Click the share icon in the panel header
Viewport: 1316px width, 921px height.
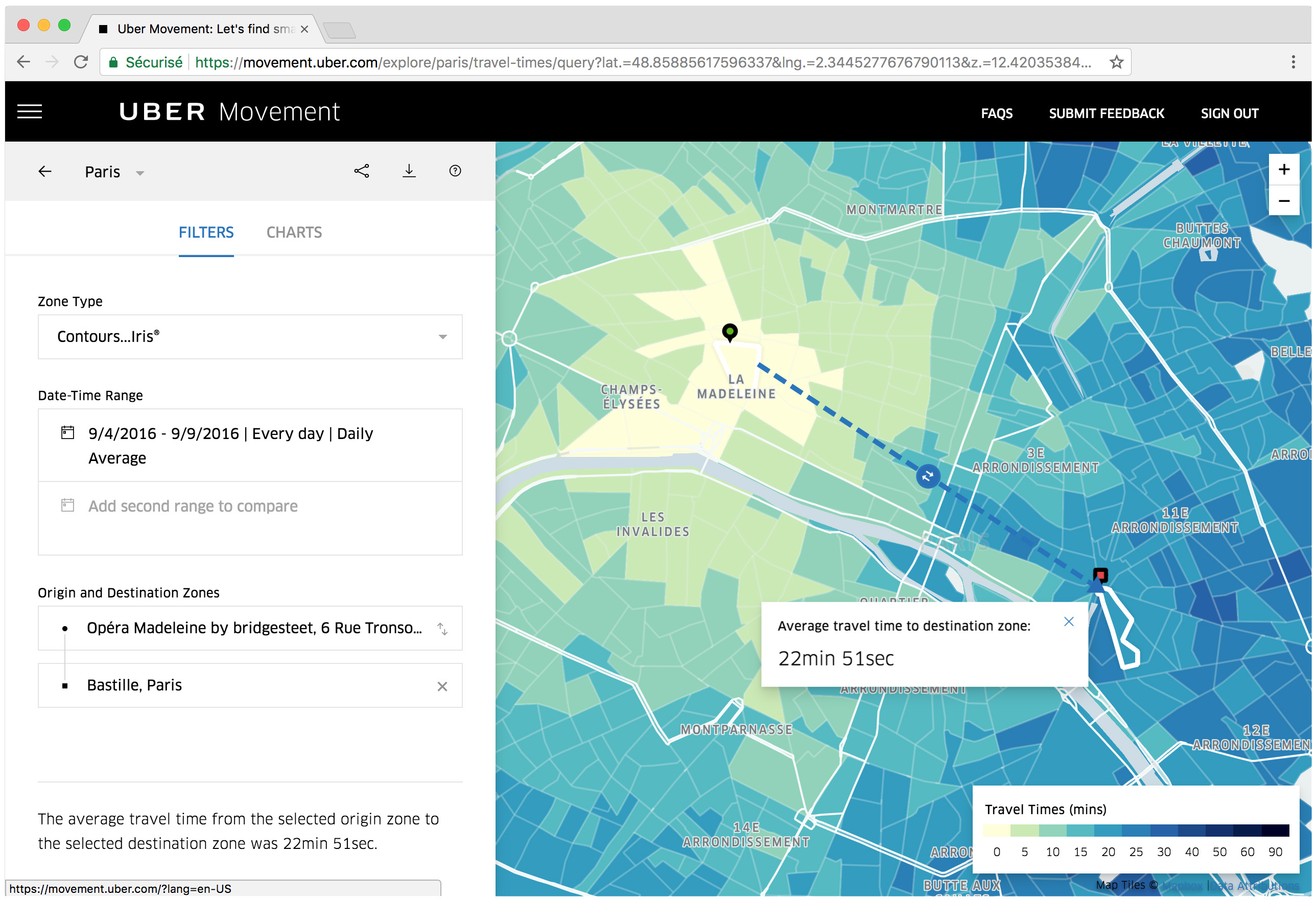(x=362, y=171)
